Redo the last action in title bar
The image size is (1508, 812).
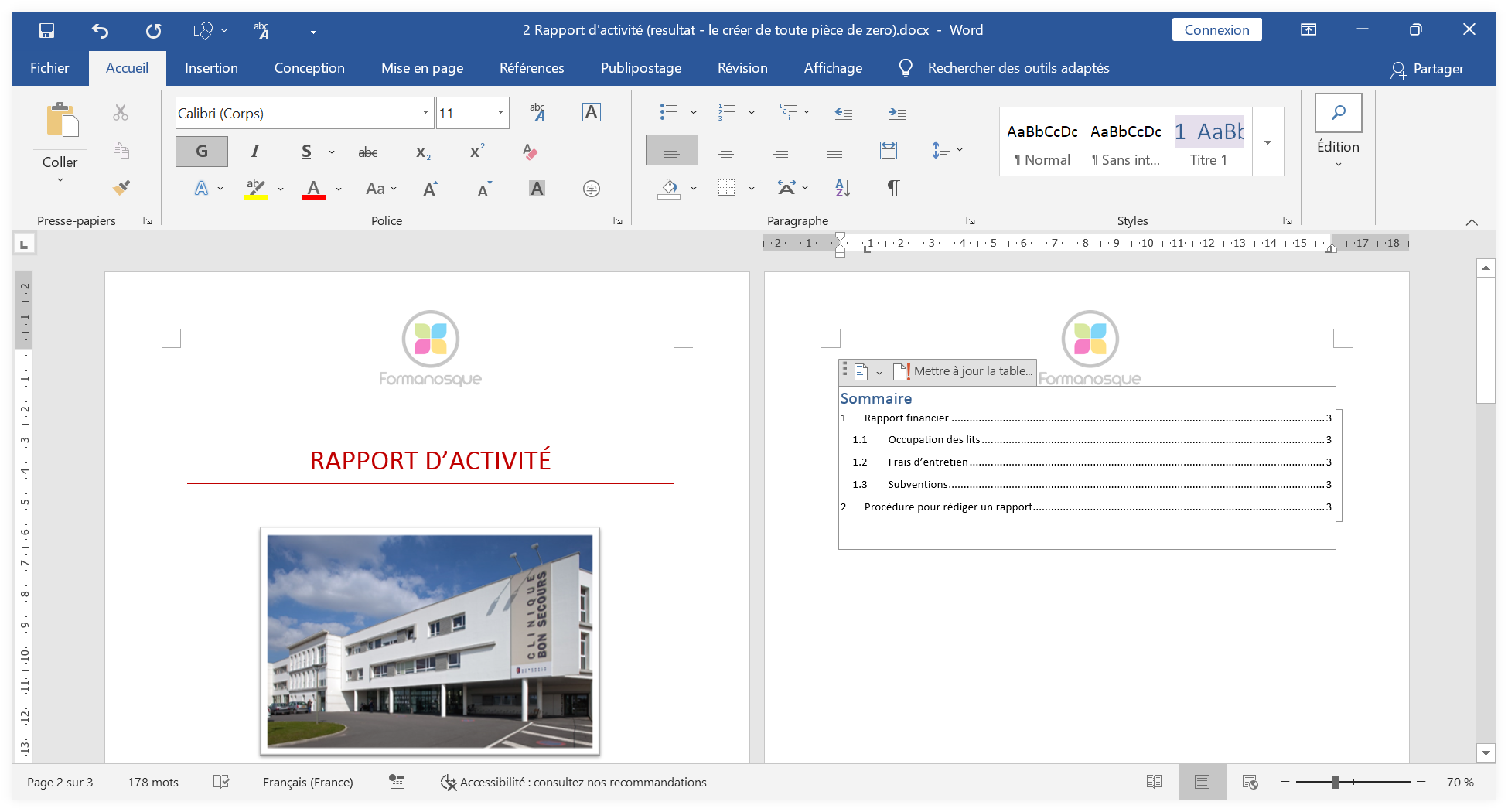point(153,30)
